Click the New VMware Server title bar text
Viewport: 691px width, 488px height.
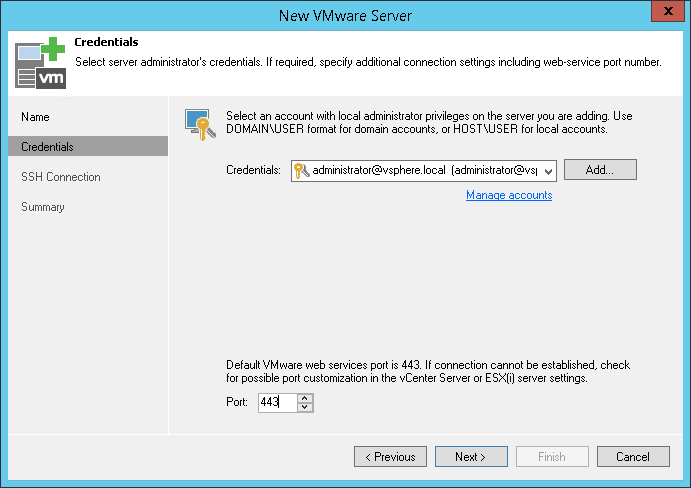tap(346, 15)
